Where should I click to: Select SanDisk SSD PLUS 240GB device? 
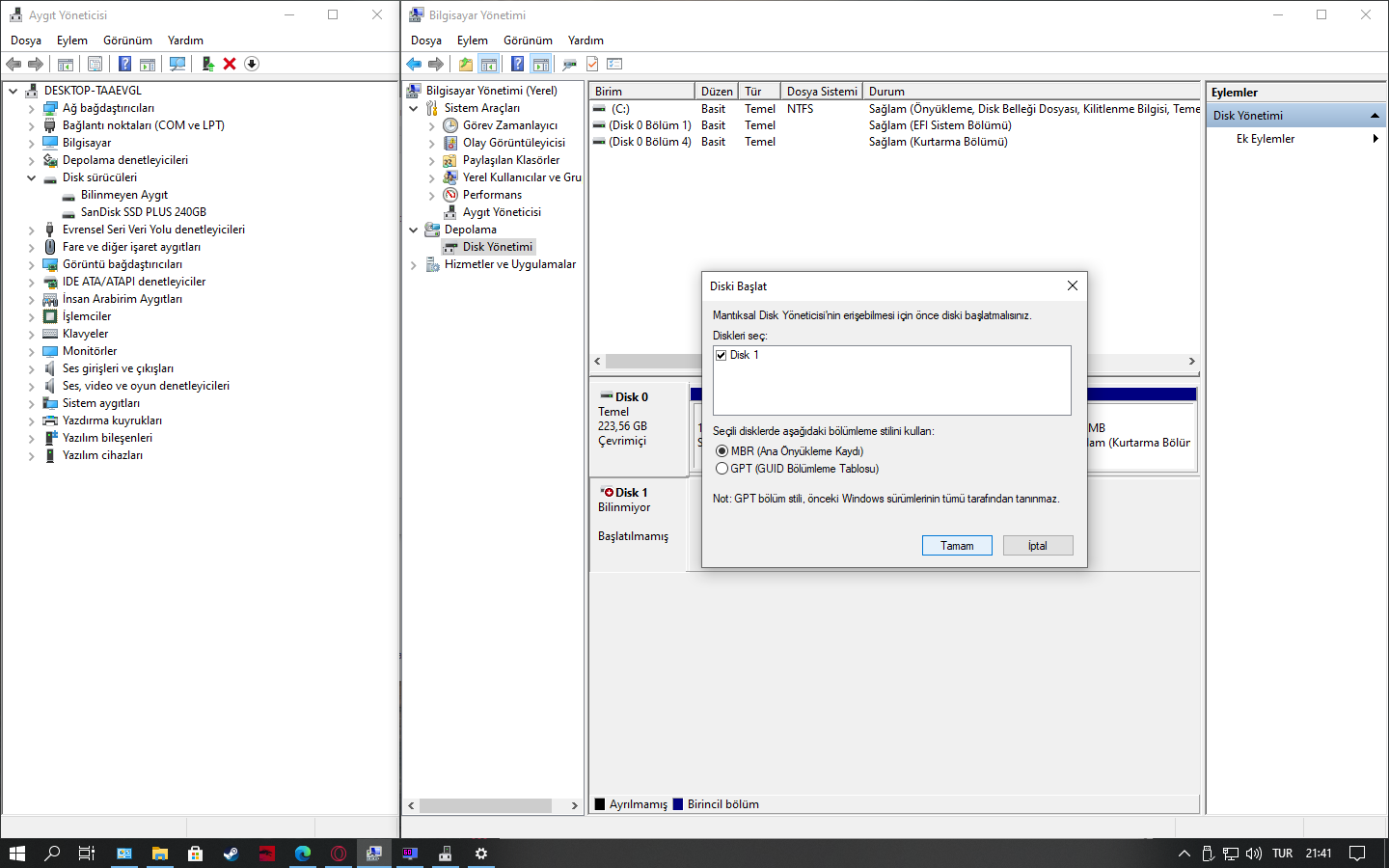pos(144,212)
